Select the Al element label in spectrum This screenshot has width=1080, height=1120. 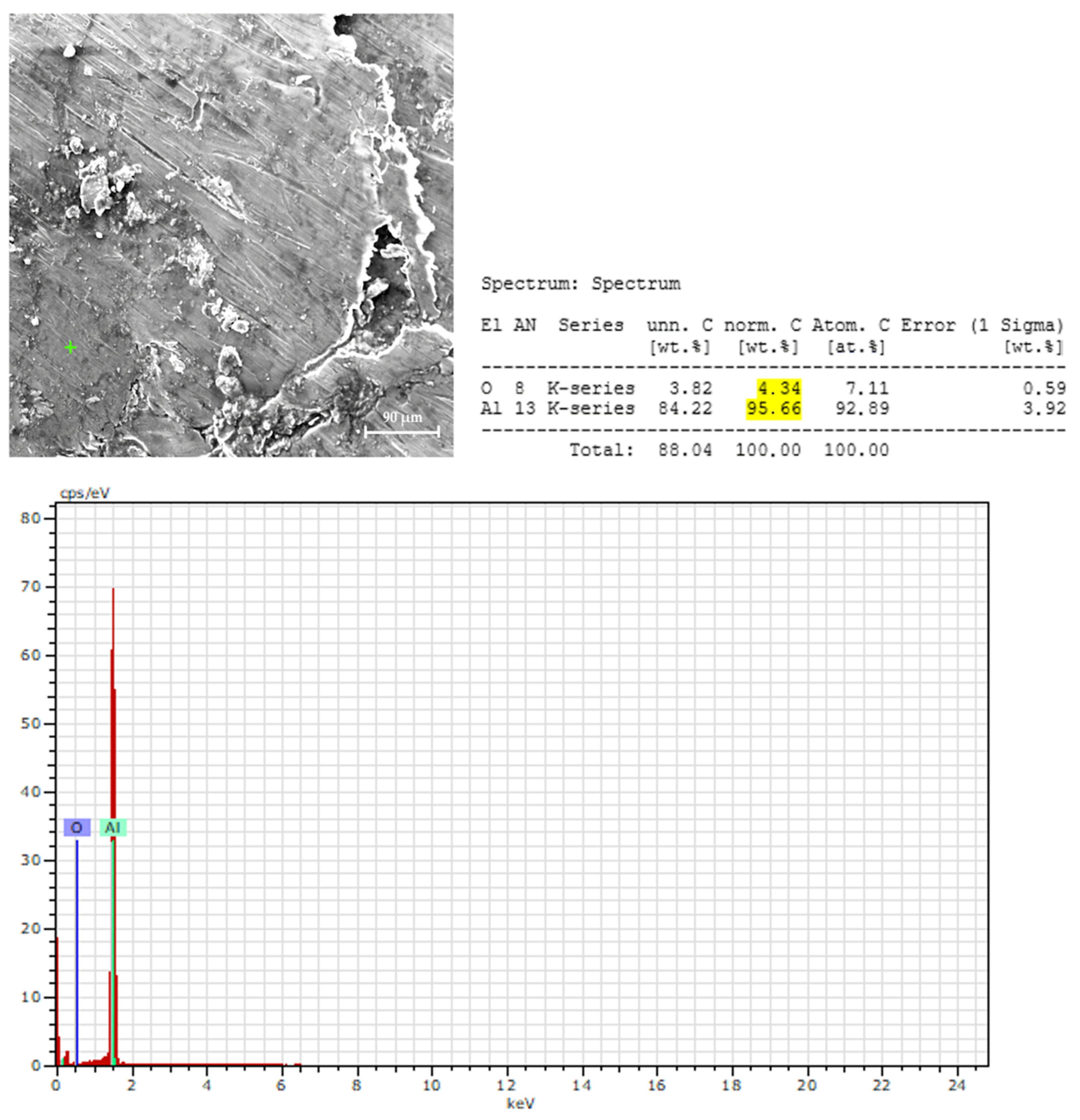click(x=113, y=827)
